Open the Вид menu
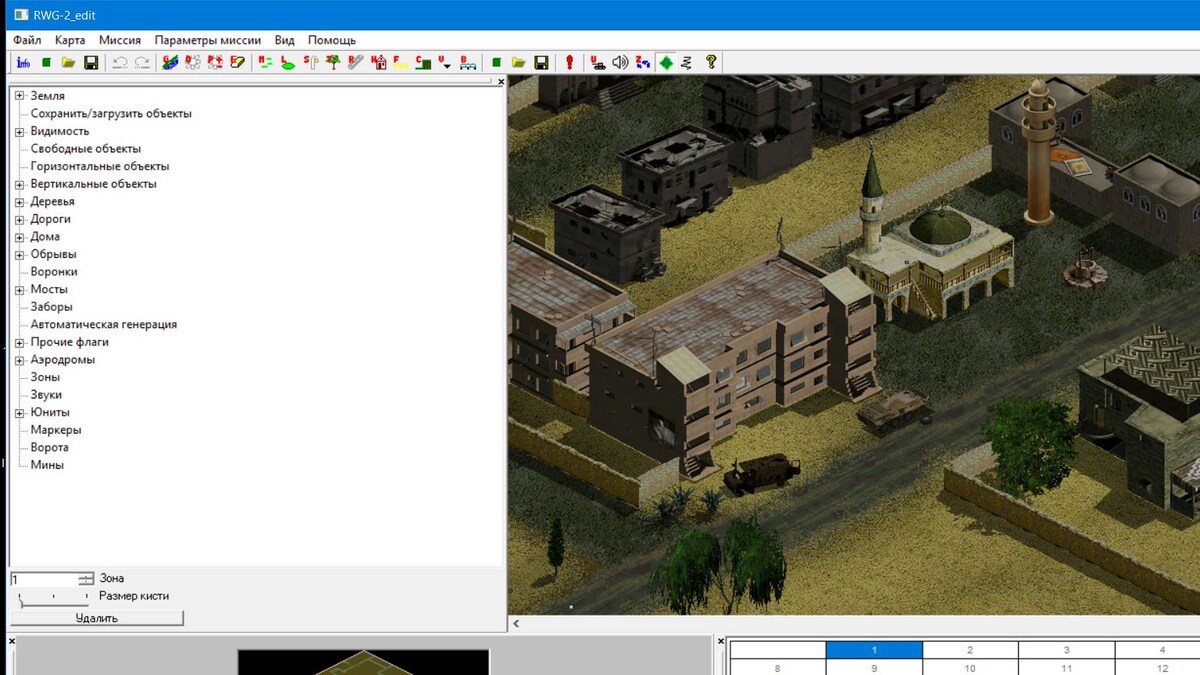Image resolution: width=1200 pixels, height=675 pixels. [285, 40]
